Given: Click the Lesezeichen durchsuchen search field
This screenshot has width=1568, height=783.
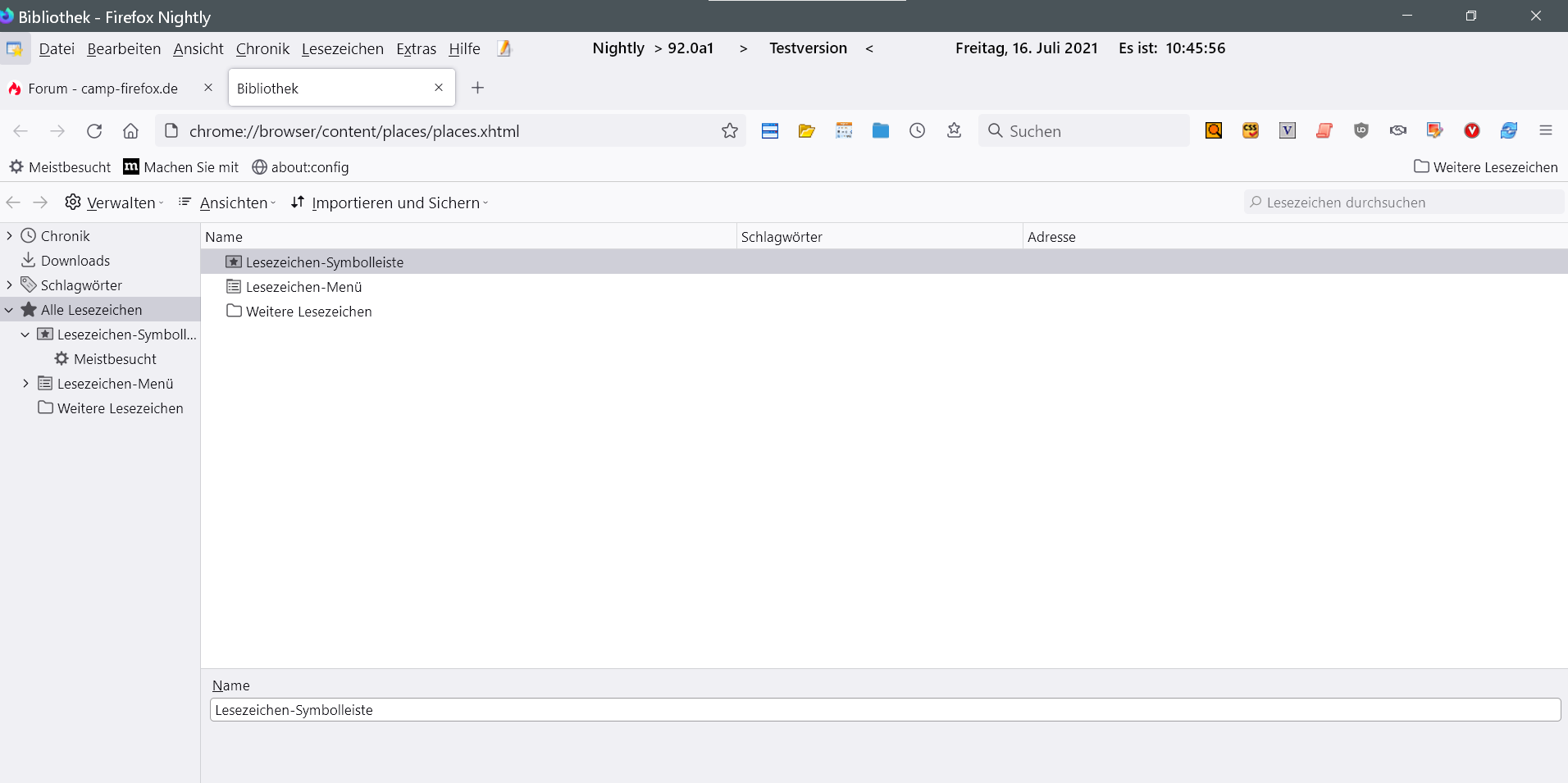Looking at the screenshot, I should [1402, 203].
